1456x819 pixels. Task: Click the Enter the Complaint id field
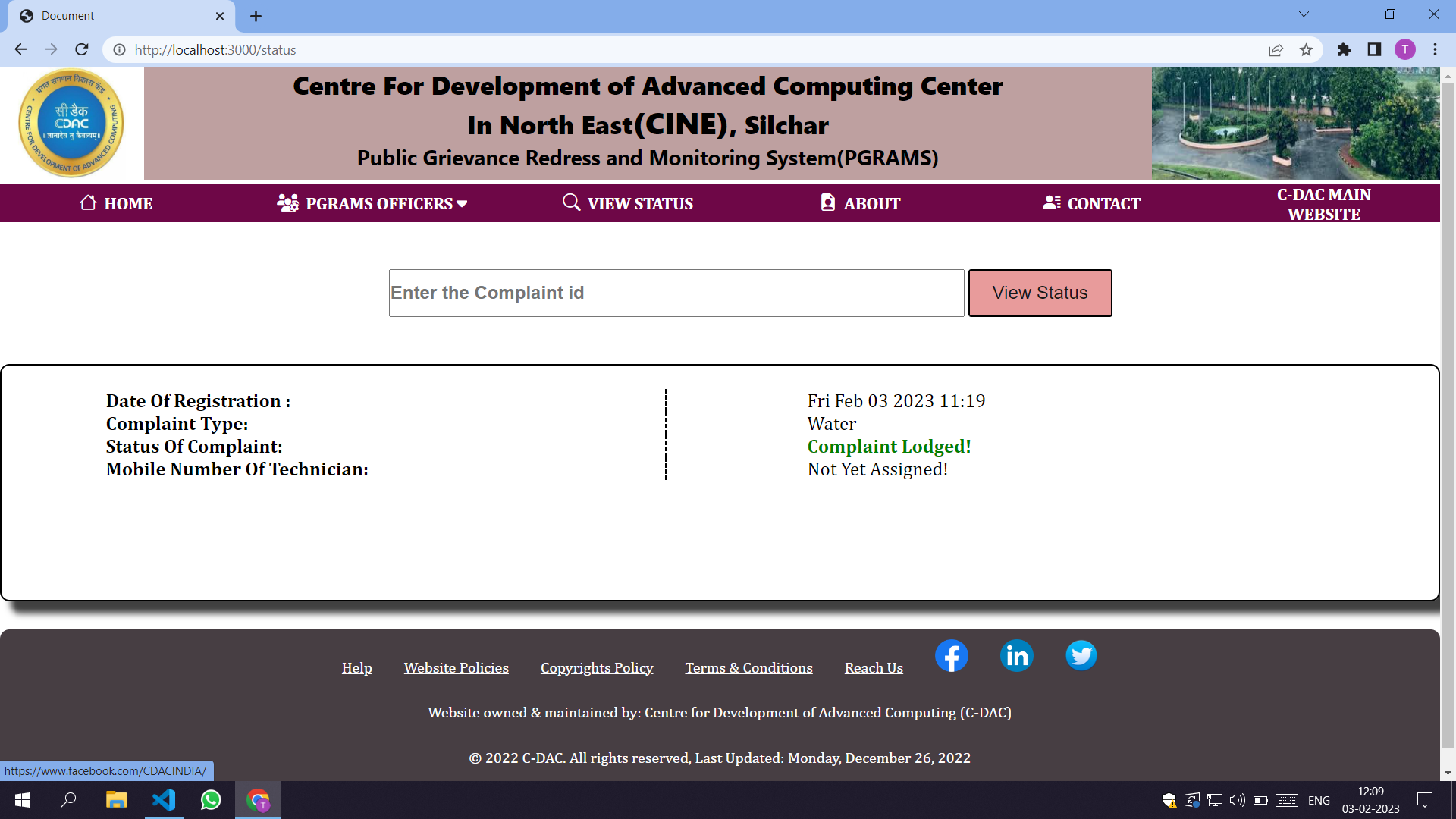[x=676, y=293]
